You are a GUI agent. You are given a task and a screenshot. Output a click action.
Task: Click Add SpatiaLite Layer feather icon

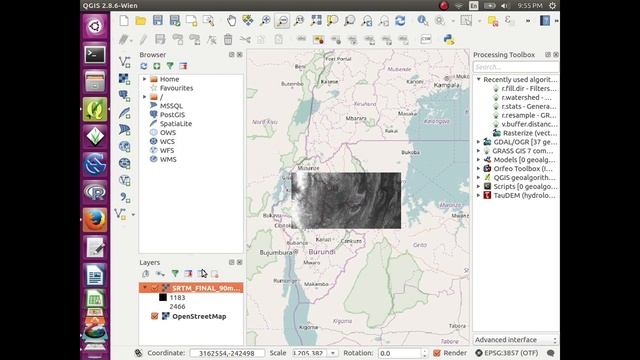point(124,113)
